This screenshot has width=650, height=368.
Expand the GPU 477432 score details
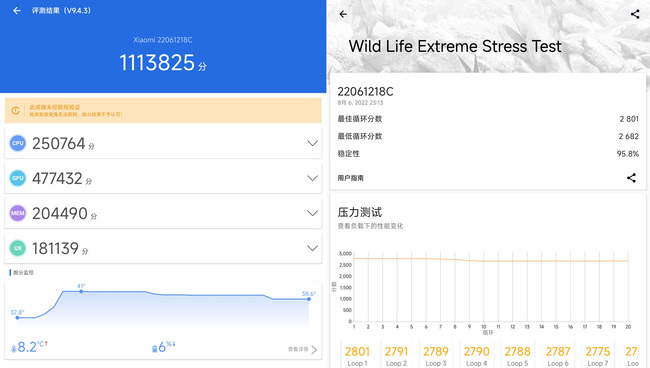(312, 178)
